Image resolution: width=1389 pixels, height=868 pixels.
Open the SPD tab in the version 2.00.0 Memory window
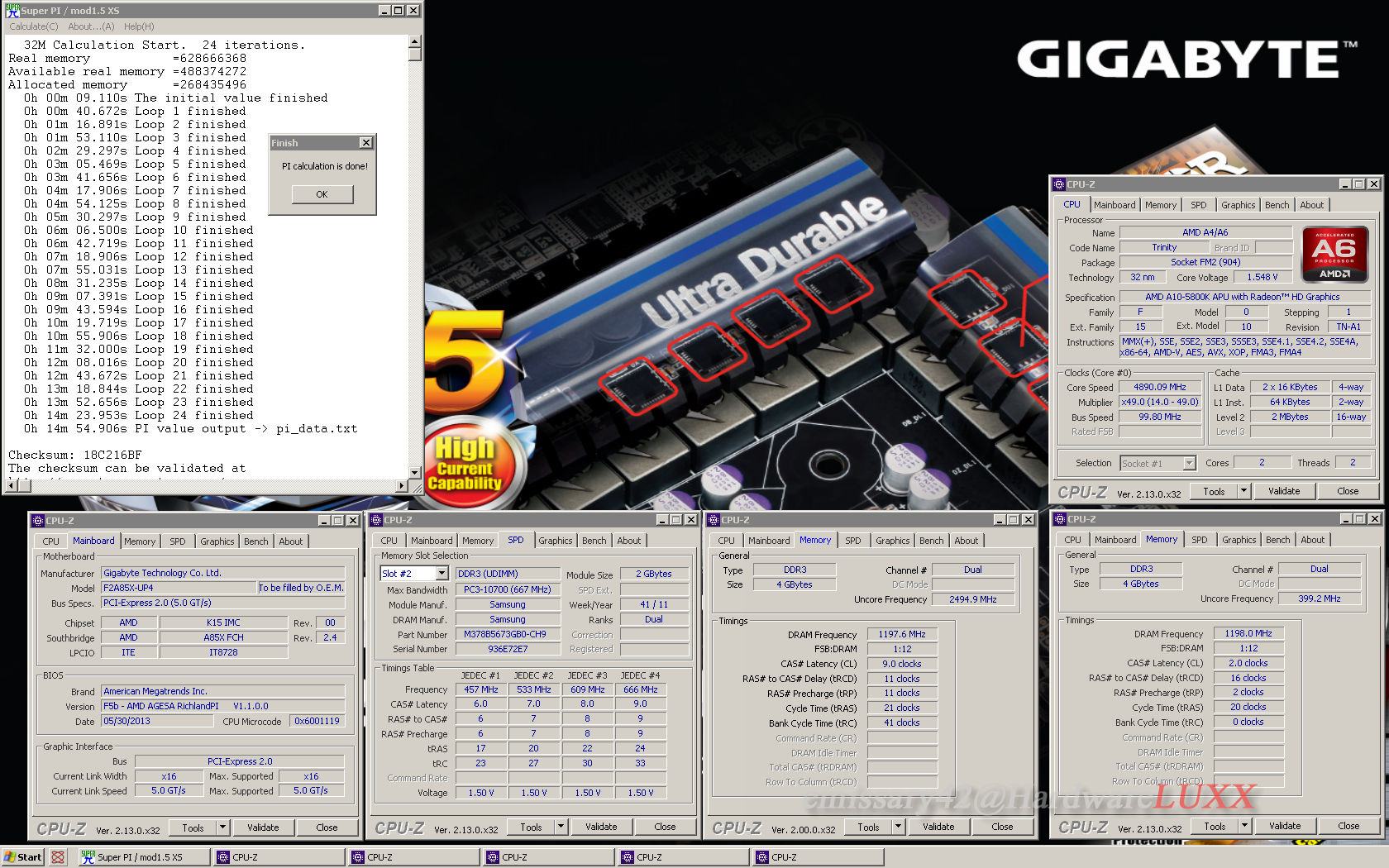click(852, 541)
